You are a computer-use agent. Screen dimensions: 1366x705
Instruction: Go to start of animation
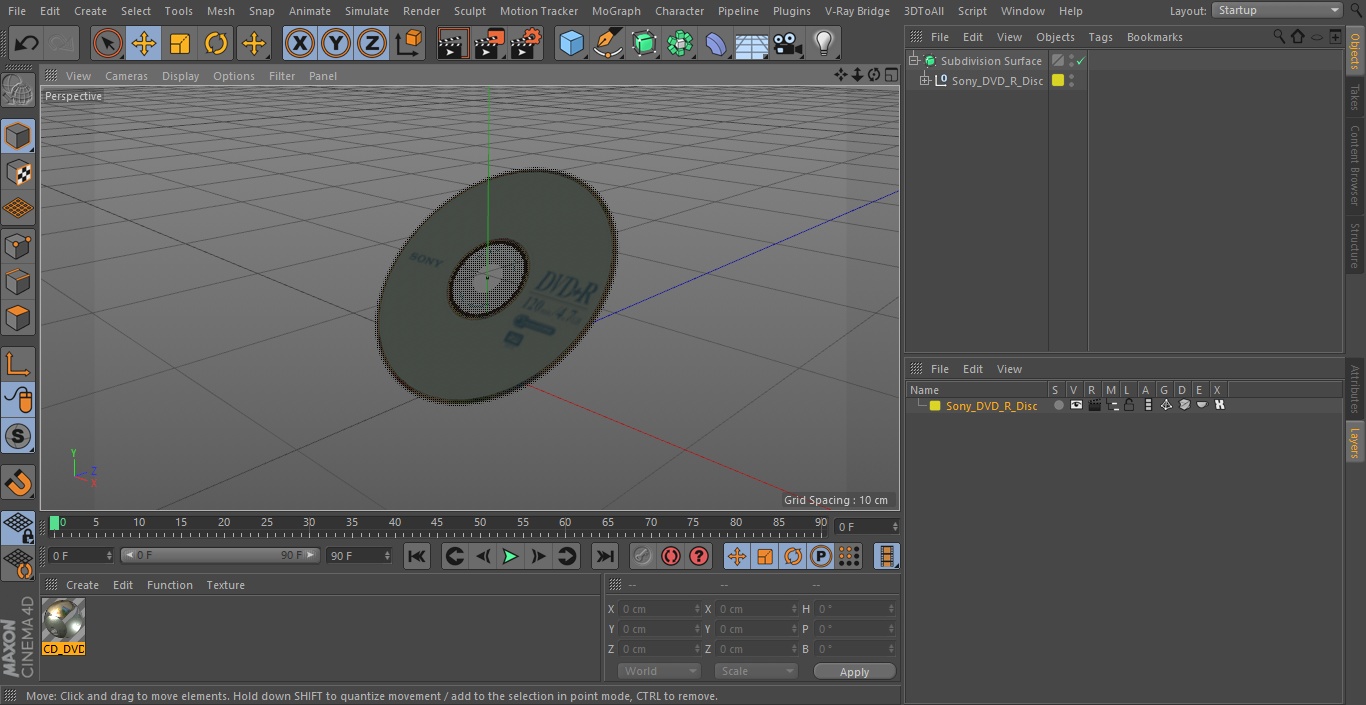click(417, 556)
